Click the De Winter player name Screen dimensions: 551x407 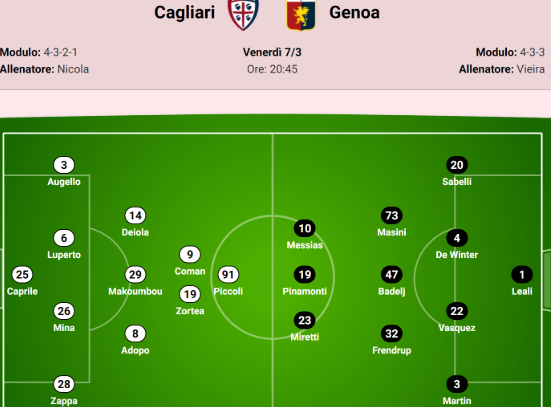[x=457, y=255]
